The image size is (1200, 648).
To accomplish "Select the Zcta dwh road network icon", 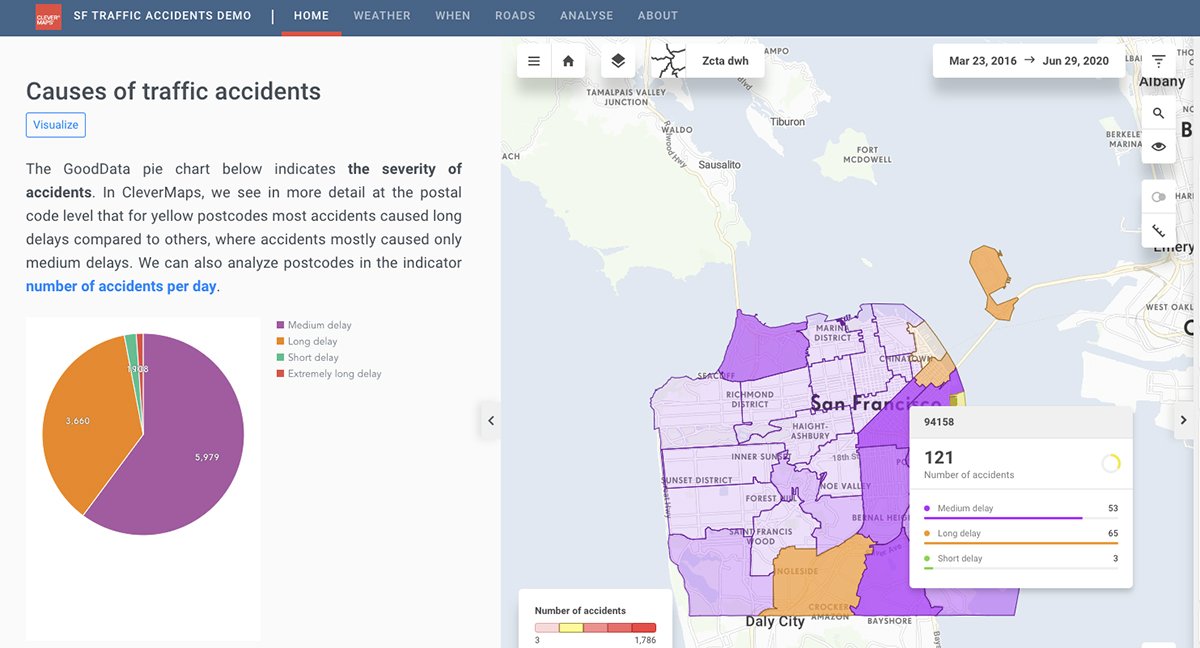I will point(668,60).
